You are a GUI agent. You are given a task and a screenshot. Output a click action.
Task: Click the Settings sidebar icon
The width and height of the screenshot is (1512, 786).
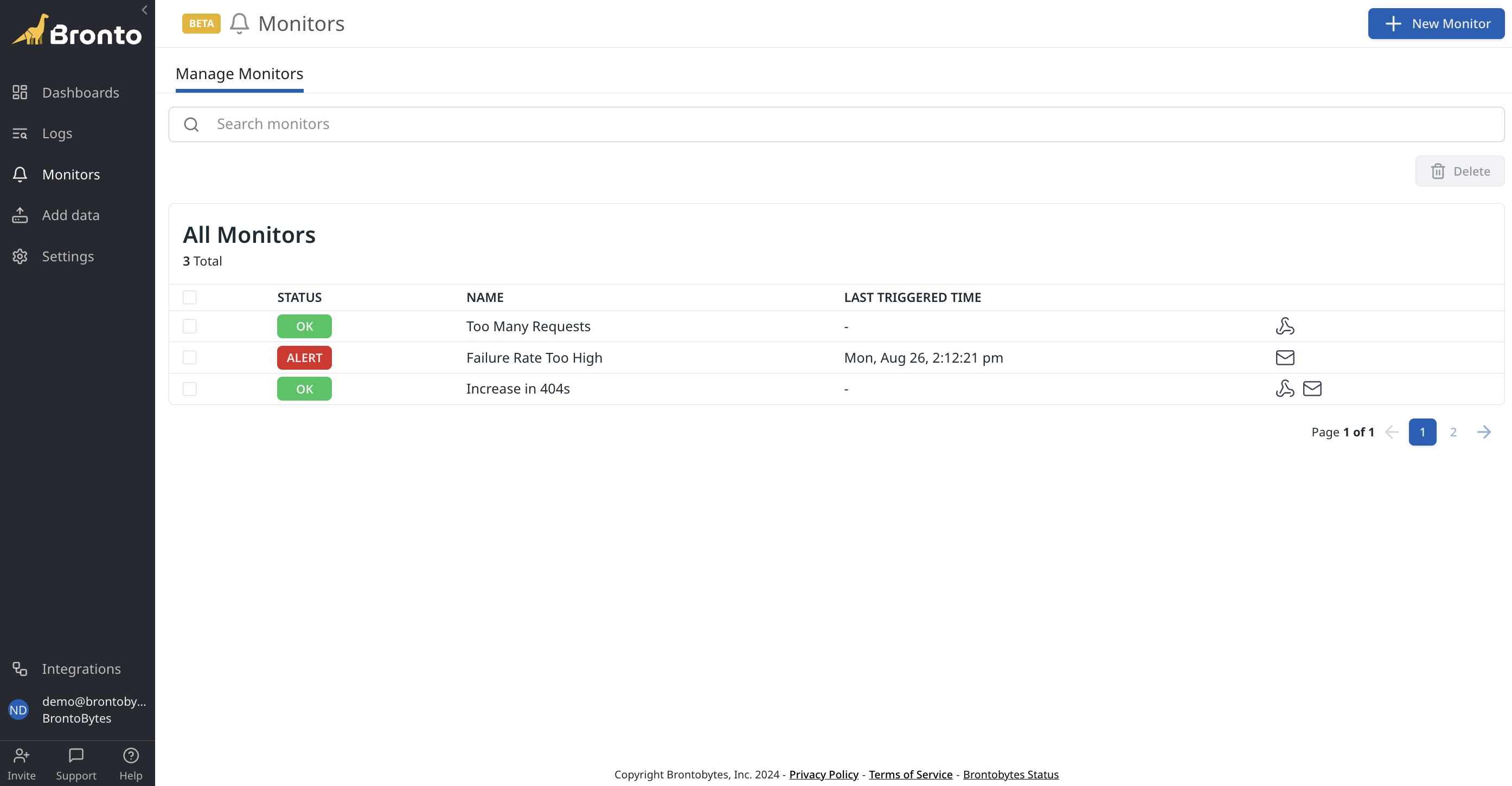(x=19, y=256)
